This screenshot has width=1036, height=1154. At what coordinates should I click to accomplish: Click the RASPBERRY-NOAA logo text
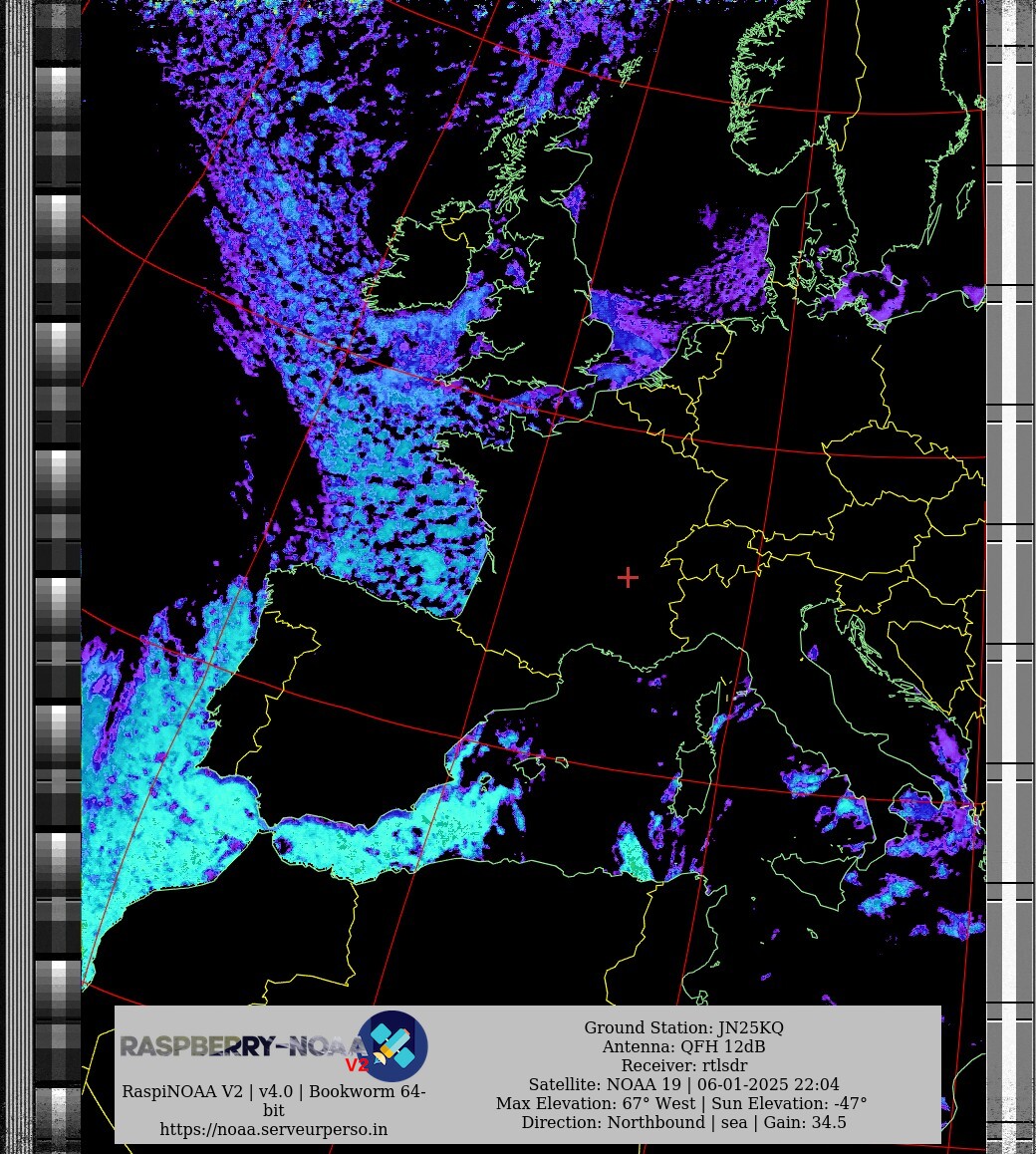click(x=239, y=1046)
